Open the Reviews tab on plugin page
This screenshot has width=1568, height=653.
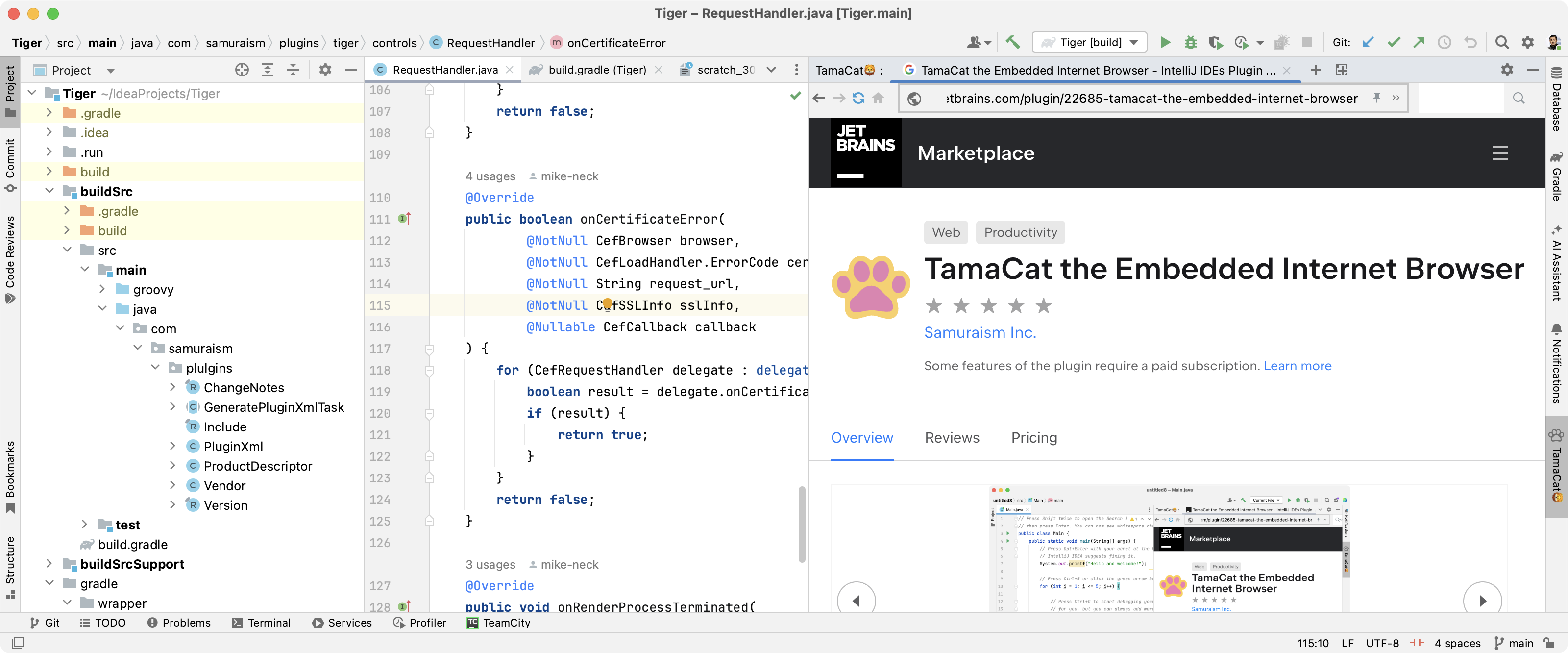pos(952,437)
